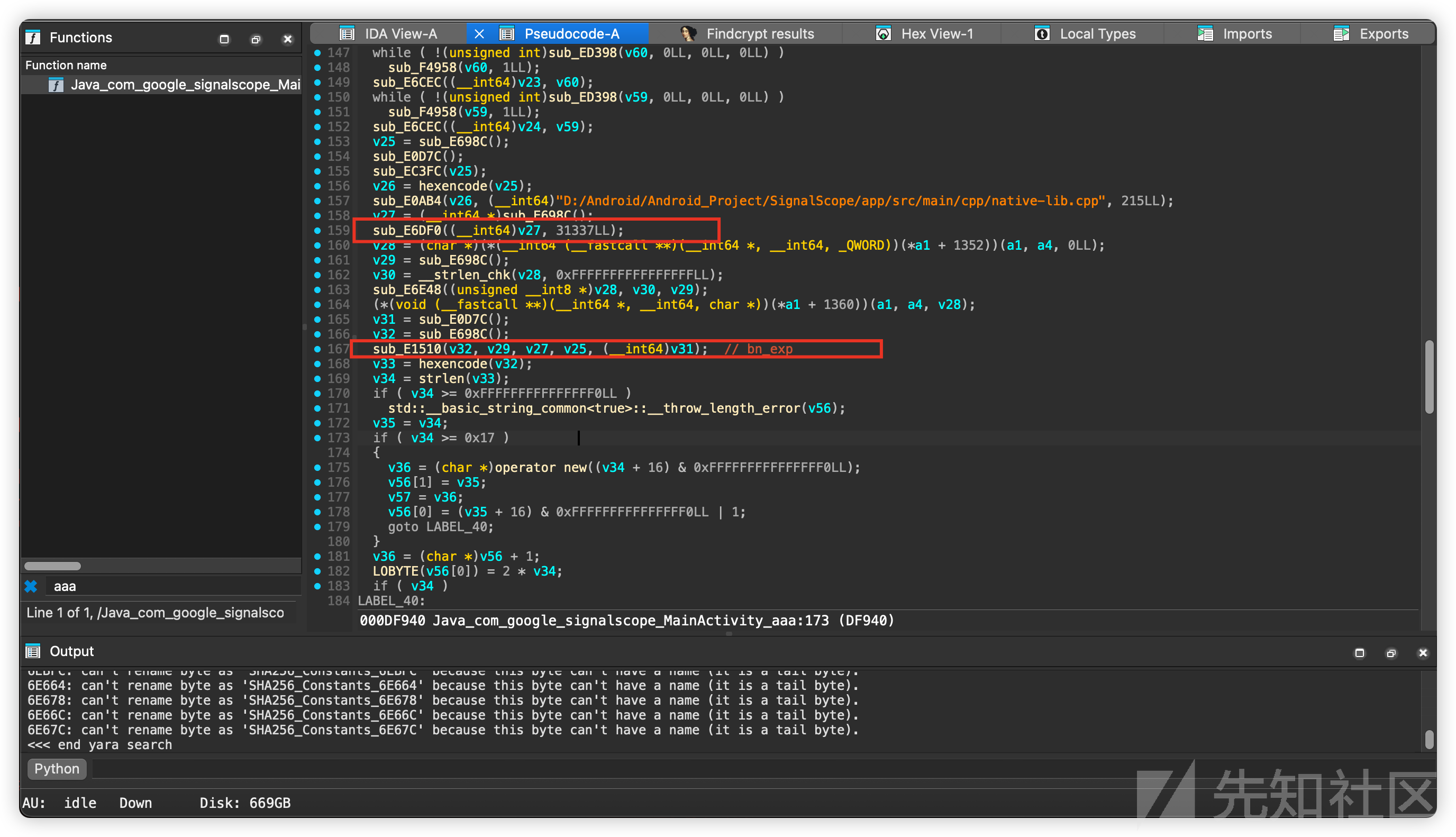This screenshot has height=837, width=1456.
Task: Click LABEL_40 on line 184
Action: point(392,601)
